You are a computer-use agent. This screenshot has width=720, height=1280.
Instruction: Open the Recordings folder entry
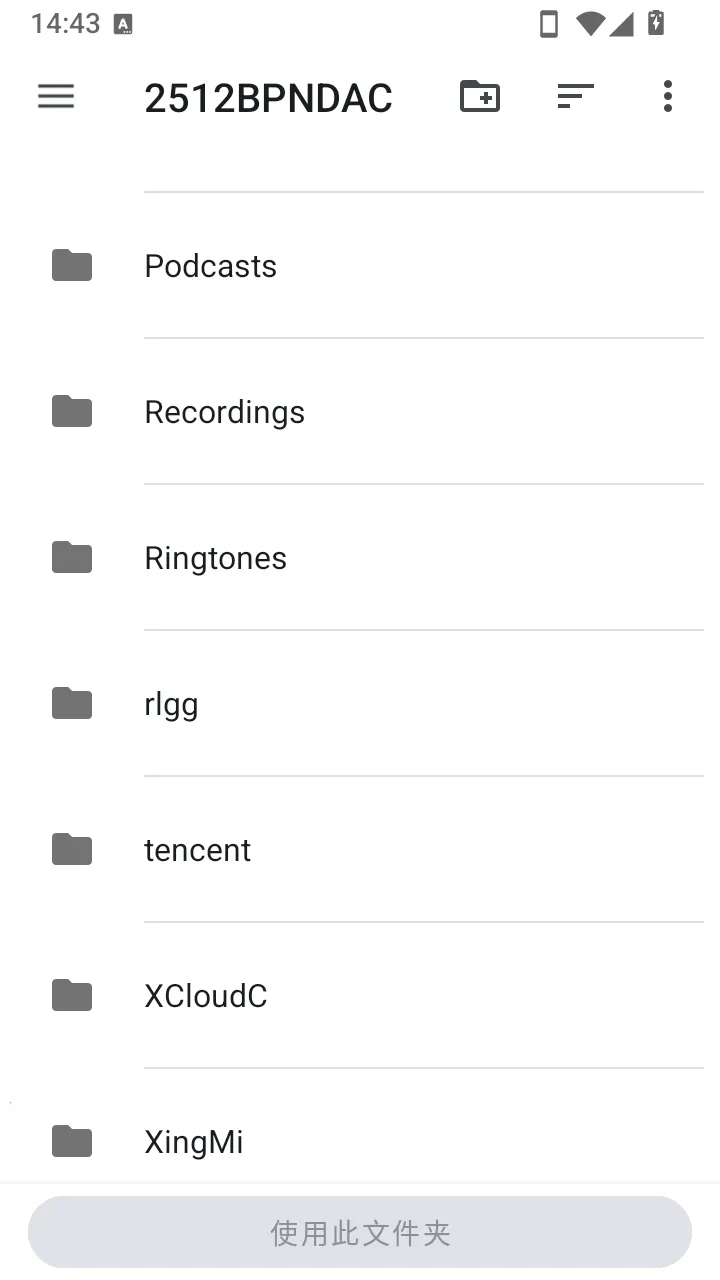point(360,411)
